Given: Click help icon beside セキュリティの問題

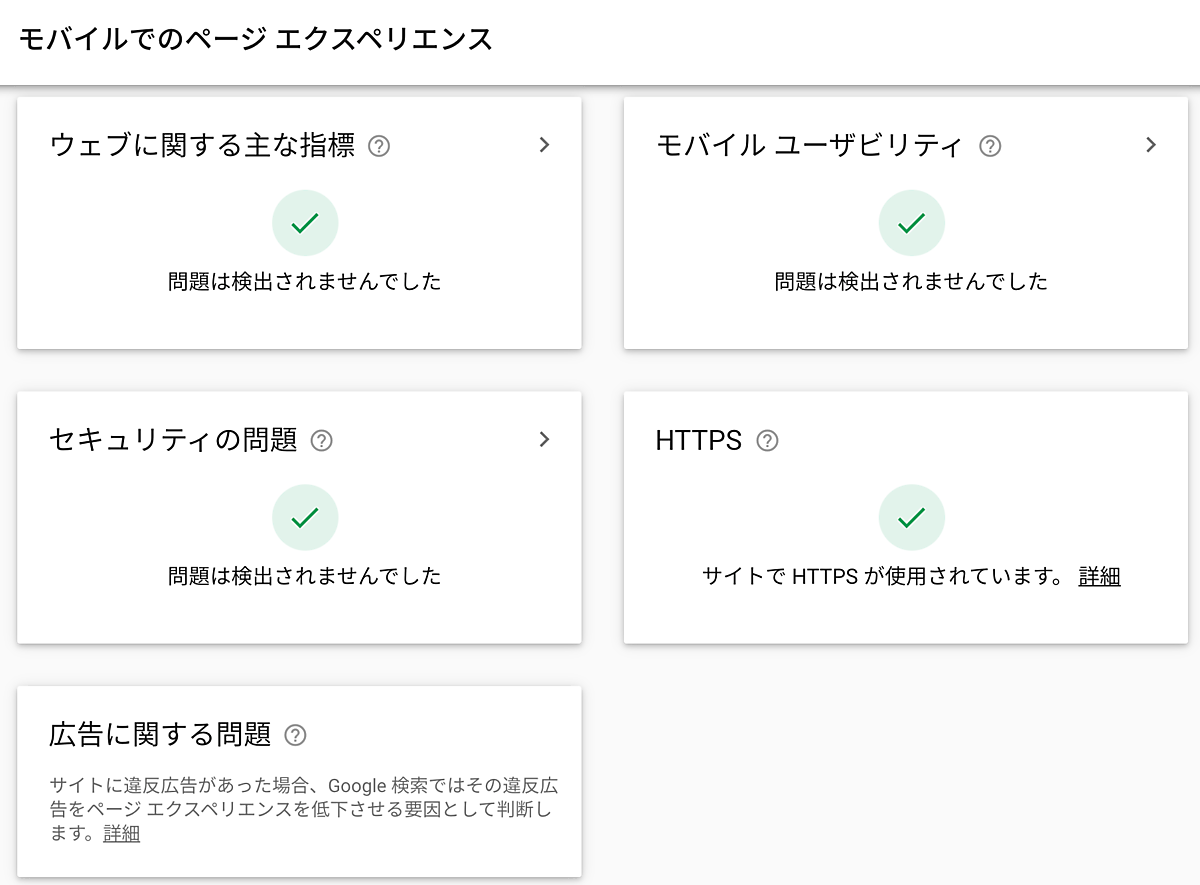Looking at the screenshot, I should pos(321,440).
